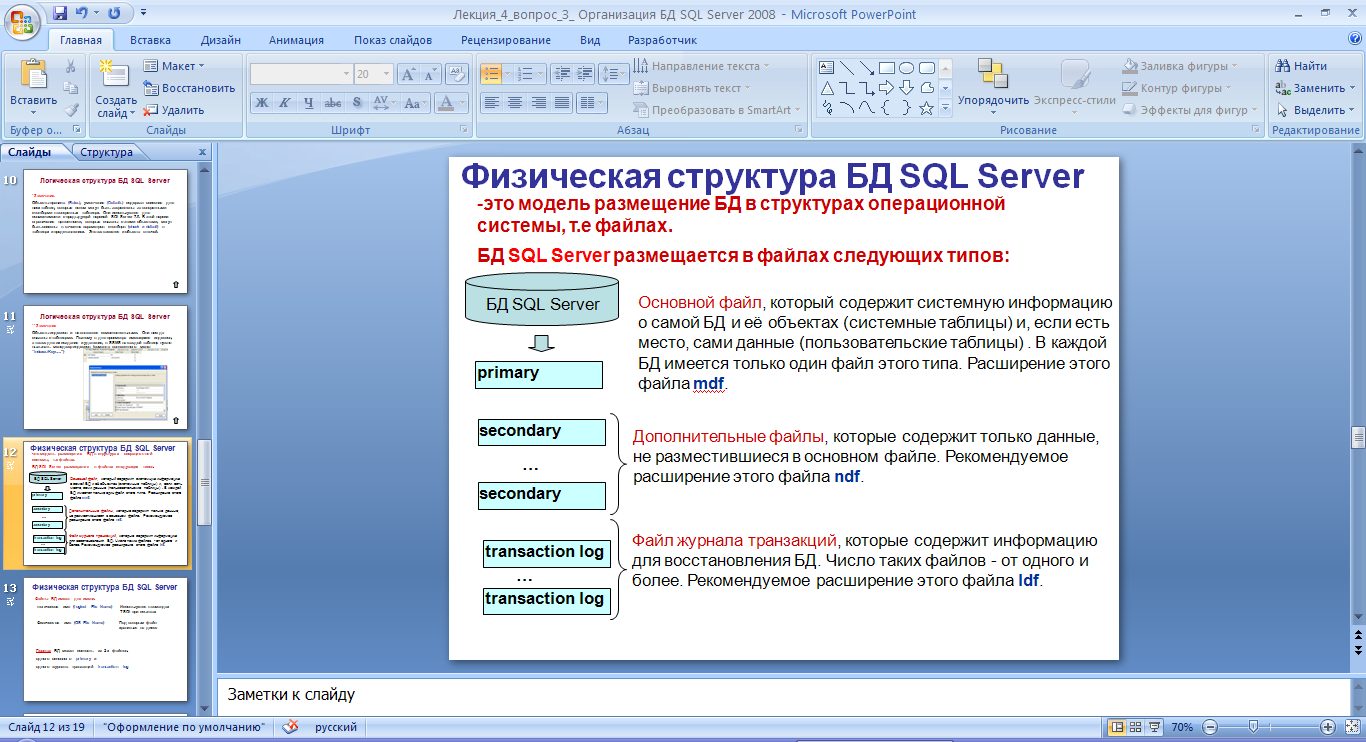Viewport: 1366px width, 742px height.
Task: Open the Упорядочить arrange dropdown
Action: [x=993, y=100]
